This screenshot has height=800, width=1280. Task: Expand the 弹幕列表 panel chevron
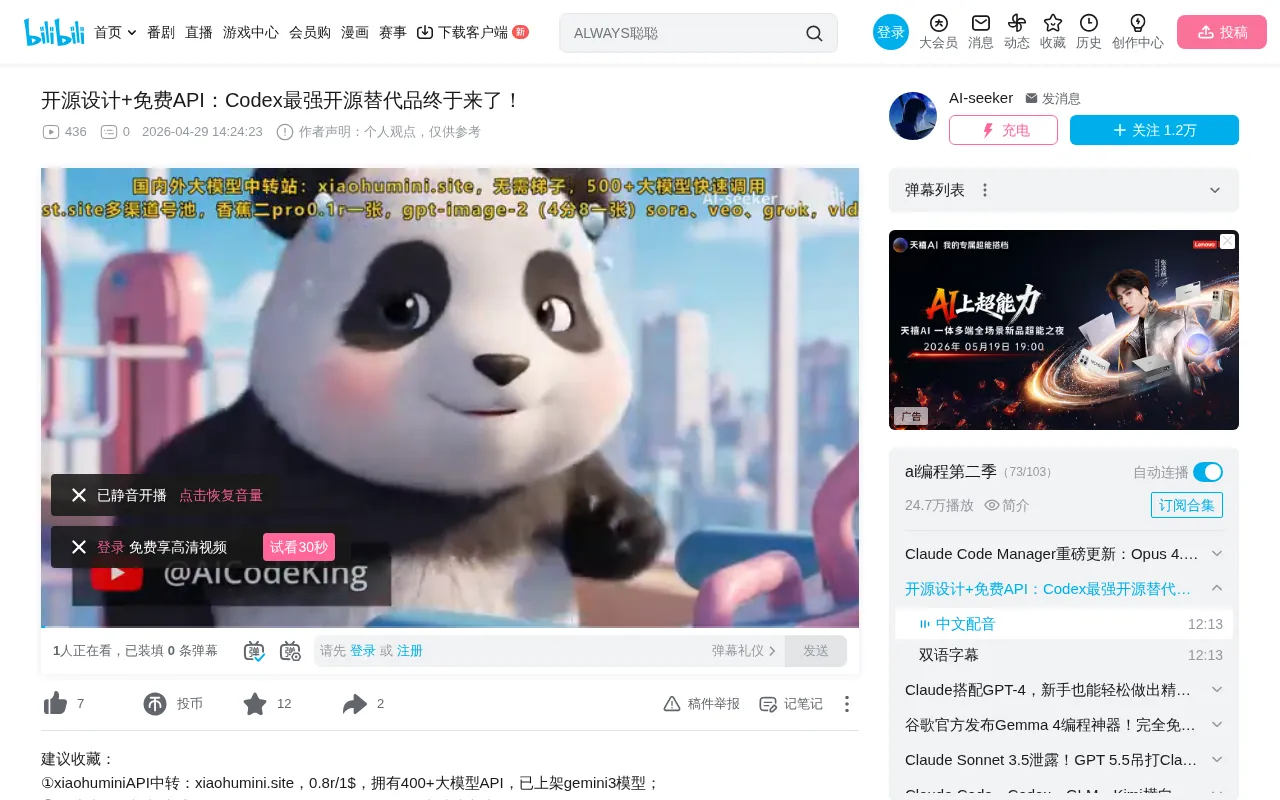(1215, 190)
